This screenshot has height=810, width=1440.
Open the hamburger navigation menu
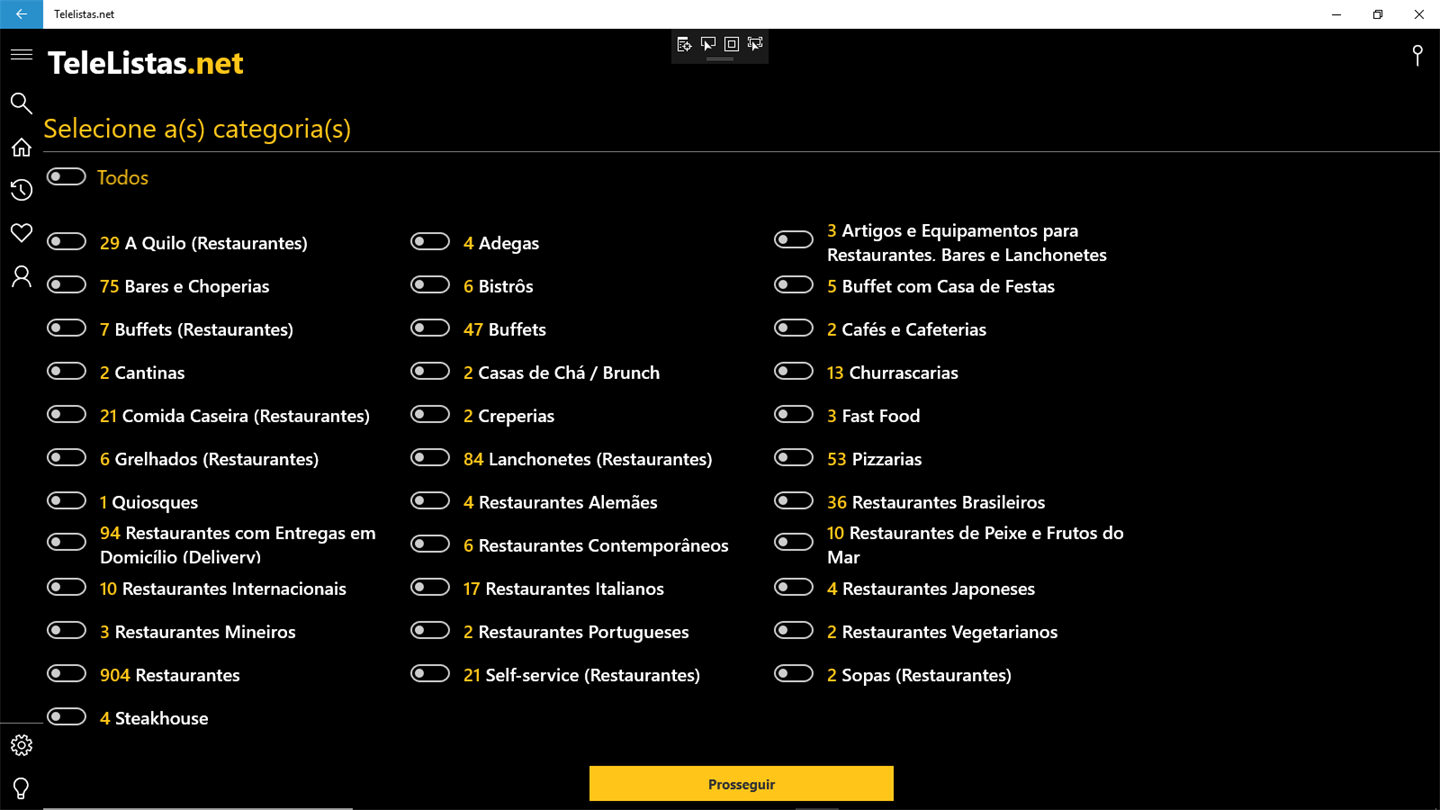click(x=21, y=55)
